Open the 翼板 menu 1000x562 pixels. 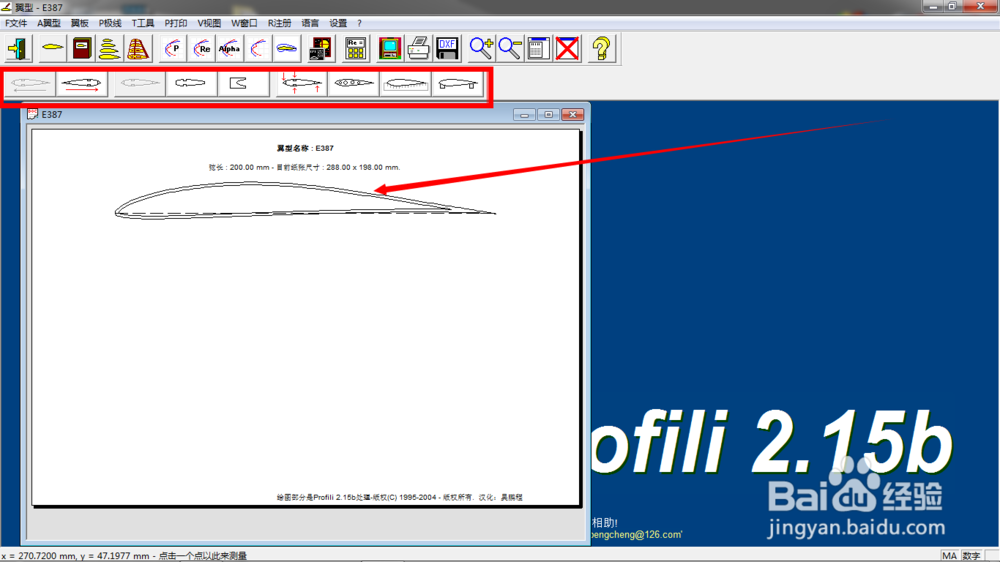click(80, 23)
